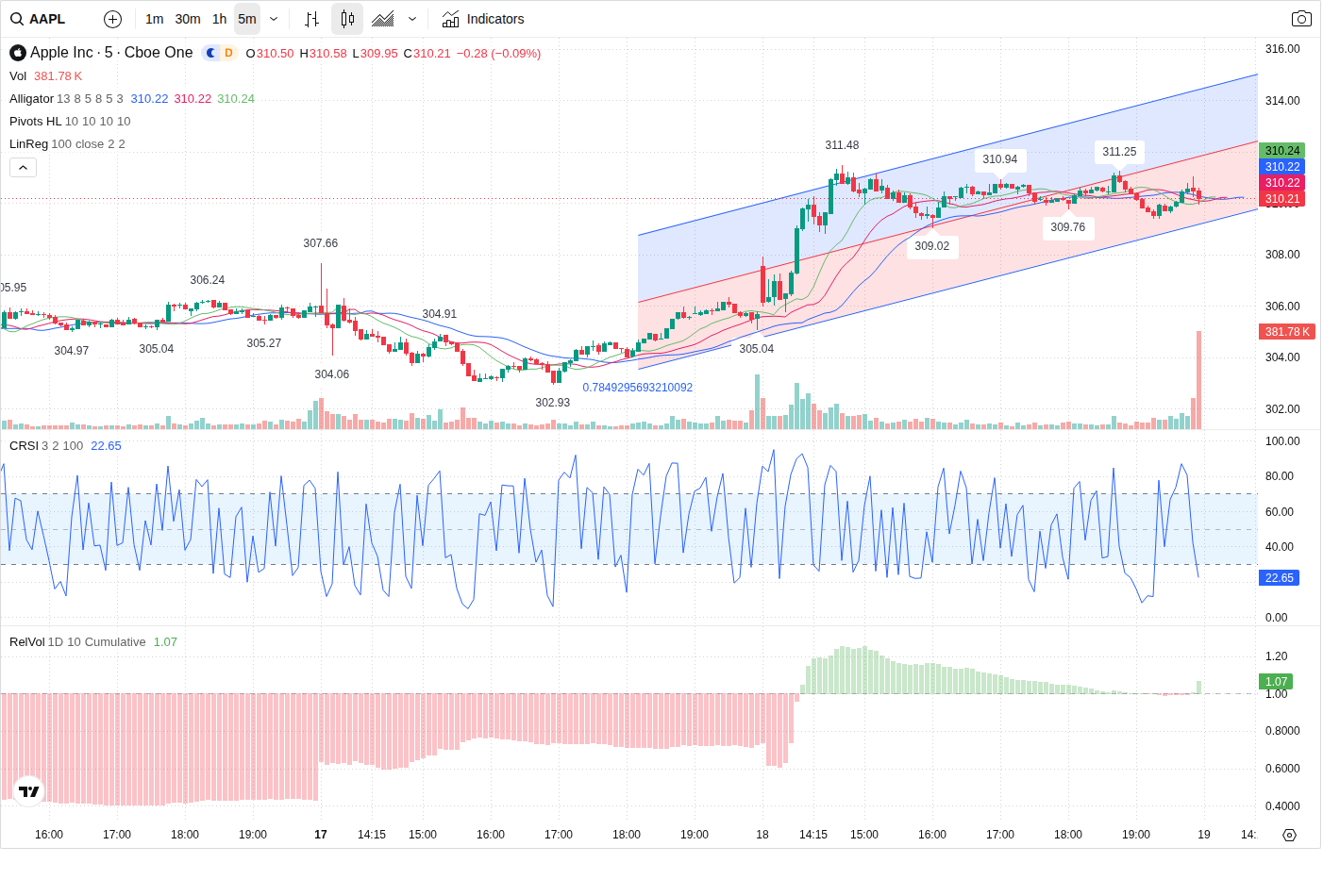Collapse the indicator legend list
This screenshot has width=1340, height=896.
pyautogui.click(x=23, y=167)
